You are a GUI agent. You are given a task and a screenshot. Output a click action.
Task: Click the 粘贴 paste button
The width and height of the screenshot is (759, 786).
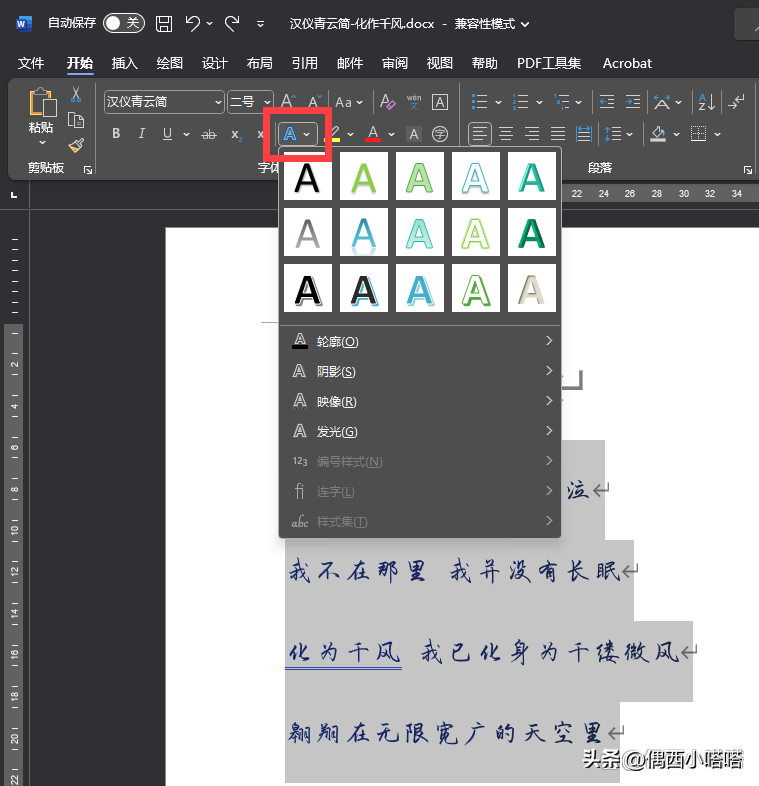(x=41, y=112)
